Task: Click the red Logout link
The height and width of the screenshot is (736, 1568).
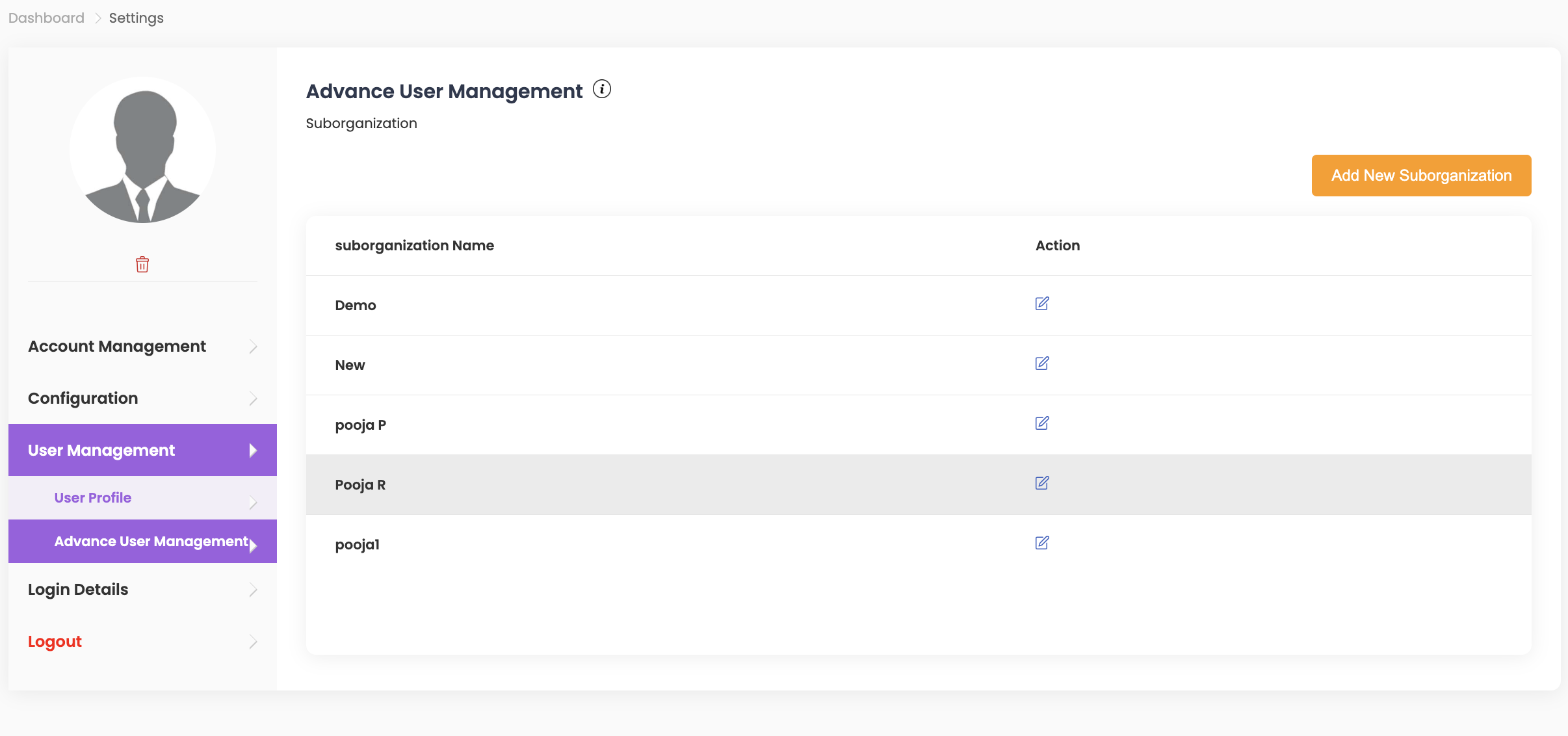Action: [x=55, y=642]
